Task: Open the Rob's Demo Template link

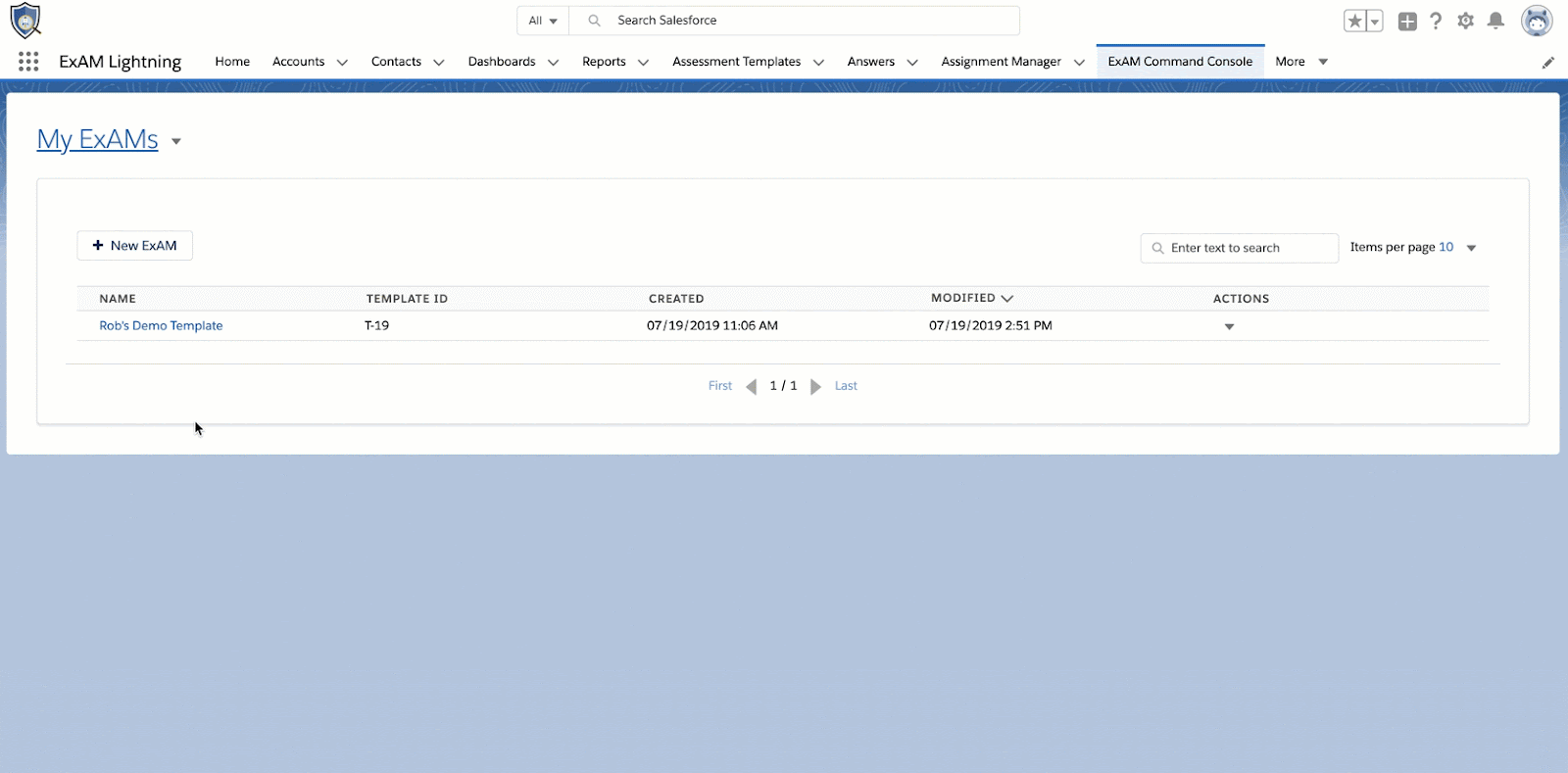Action: 161,326
